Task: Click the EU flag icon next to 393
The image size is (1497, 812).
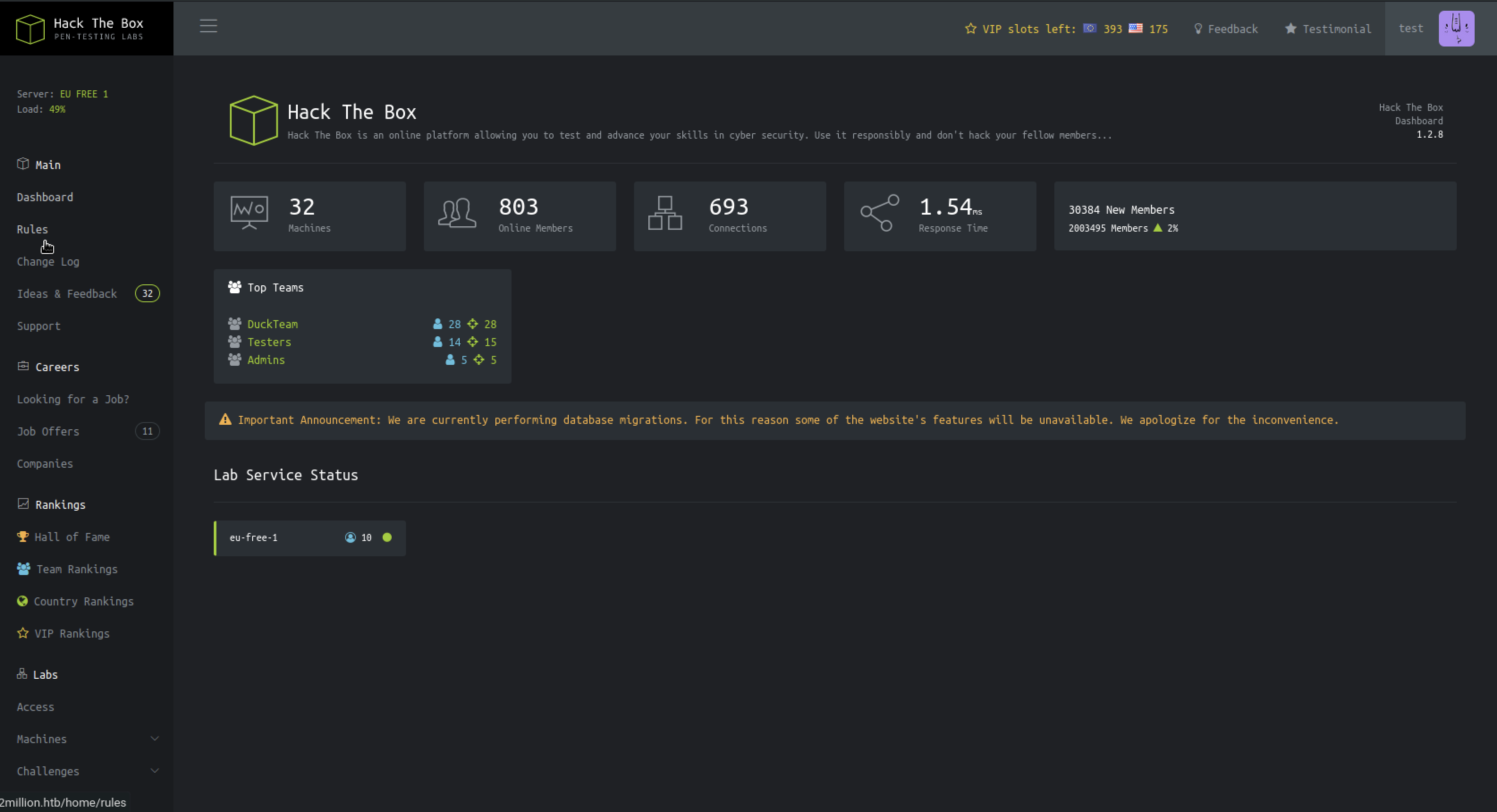Action: pos(1090,28)
